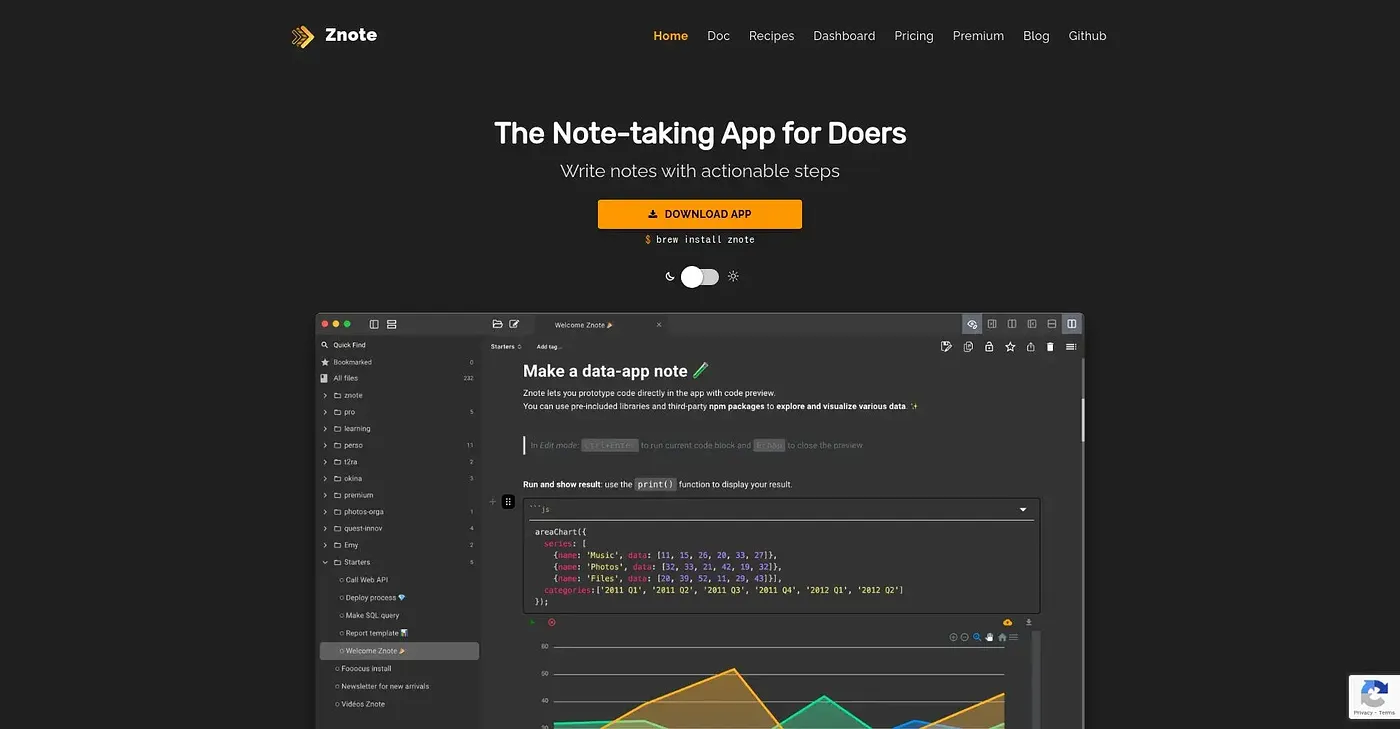Select active side-by-side split layout
This screenshot has width=1400, height=729.
click(1072, 324)
